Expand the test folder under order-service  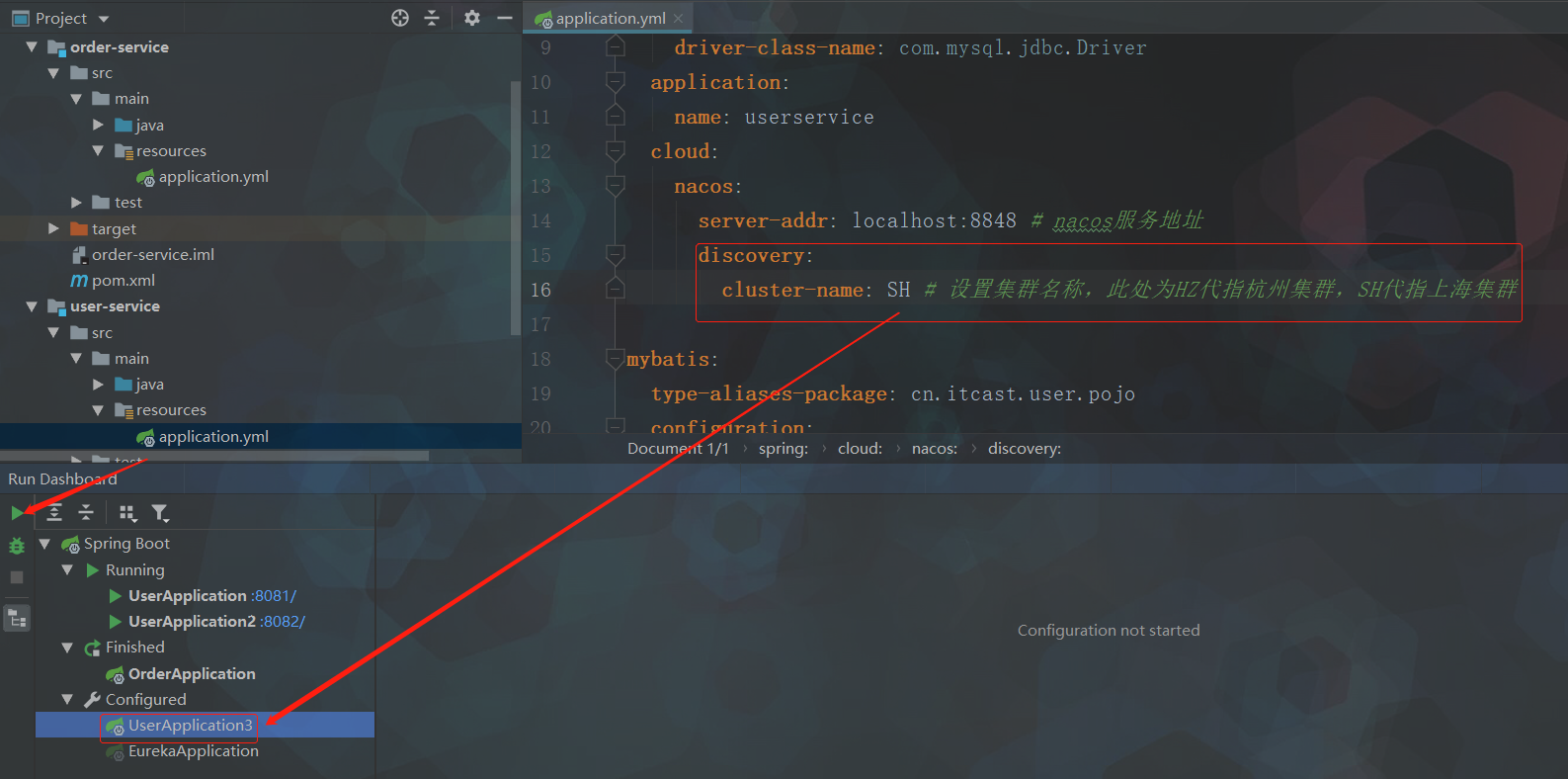pyautogui.click(x=76, y=202)
